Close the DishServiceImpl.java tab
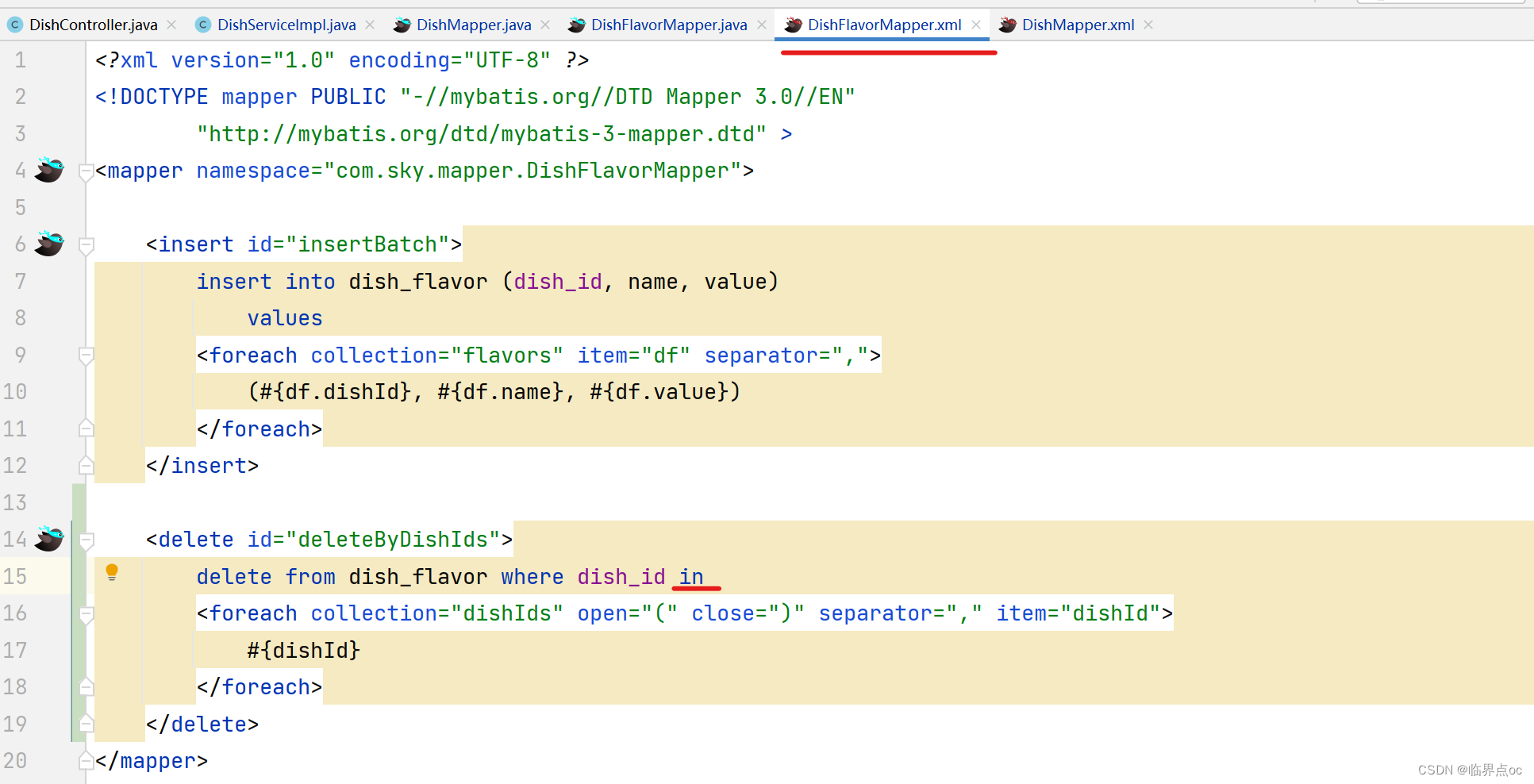Viewport: 1534px width, 784px height. tap(370, 25)
